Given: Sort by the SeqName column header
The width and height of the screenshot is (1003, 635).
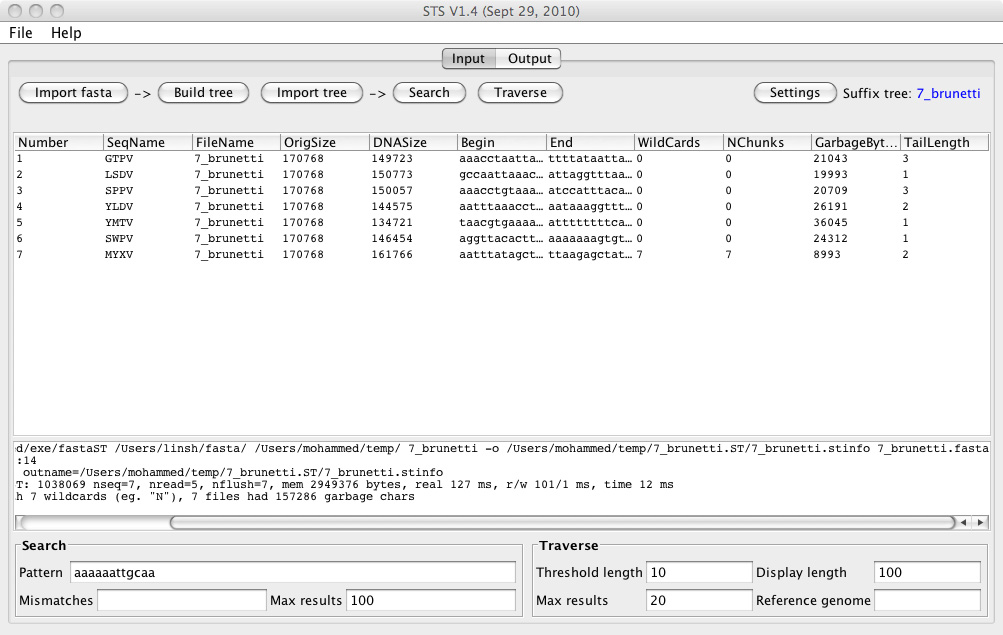Looking at the screenshot, I should coord(148,143).
